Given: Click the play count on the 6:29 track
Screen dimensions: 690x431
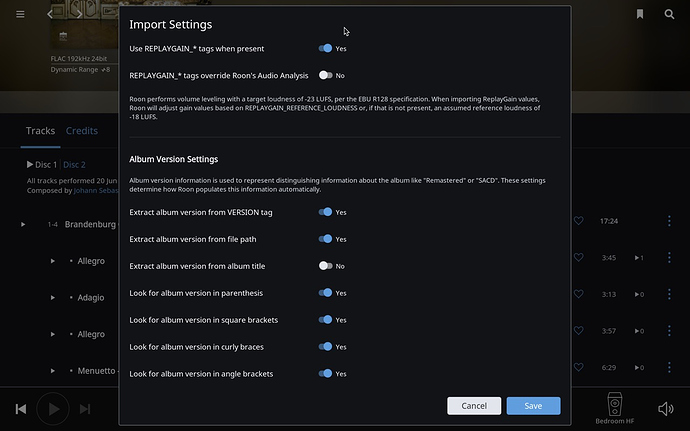Looking at the screenshot, I should pos(639,367).
